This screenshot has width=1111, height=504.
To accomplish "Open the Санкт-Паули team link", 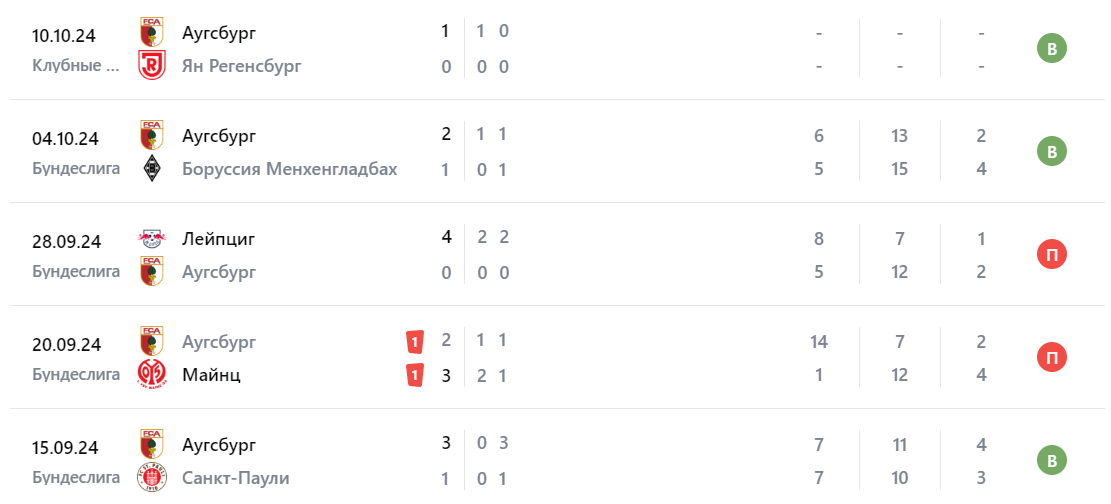I will point(236,478).
